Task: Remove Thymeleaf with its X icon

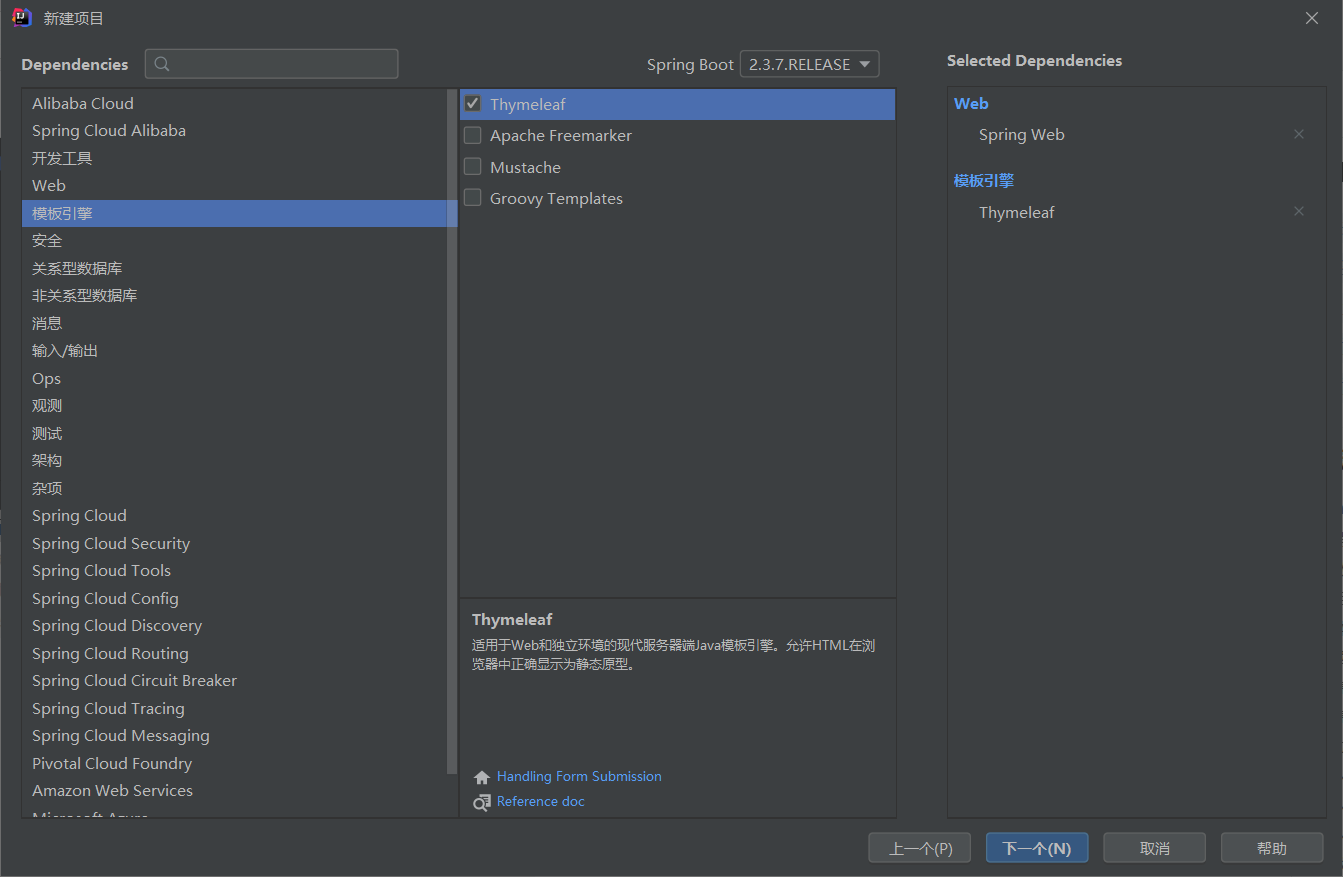Action: pyautogui.click(x=1299, y=211)
